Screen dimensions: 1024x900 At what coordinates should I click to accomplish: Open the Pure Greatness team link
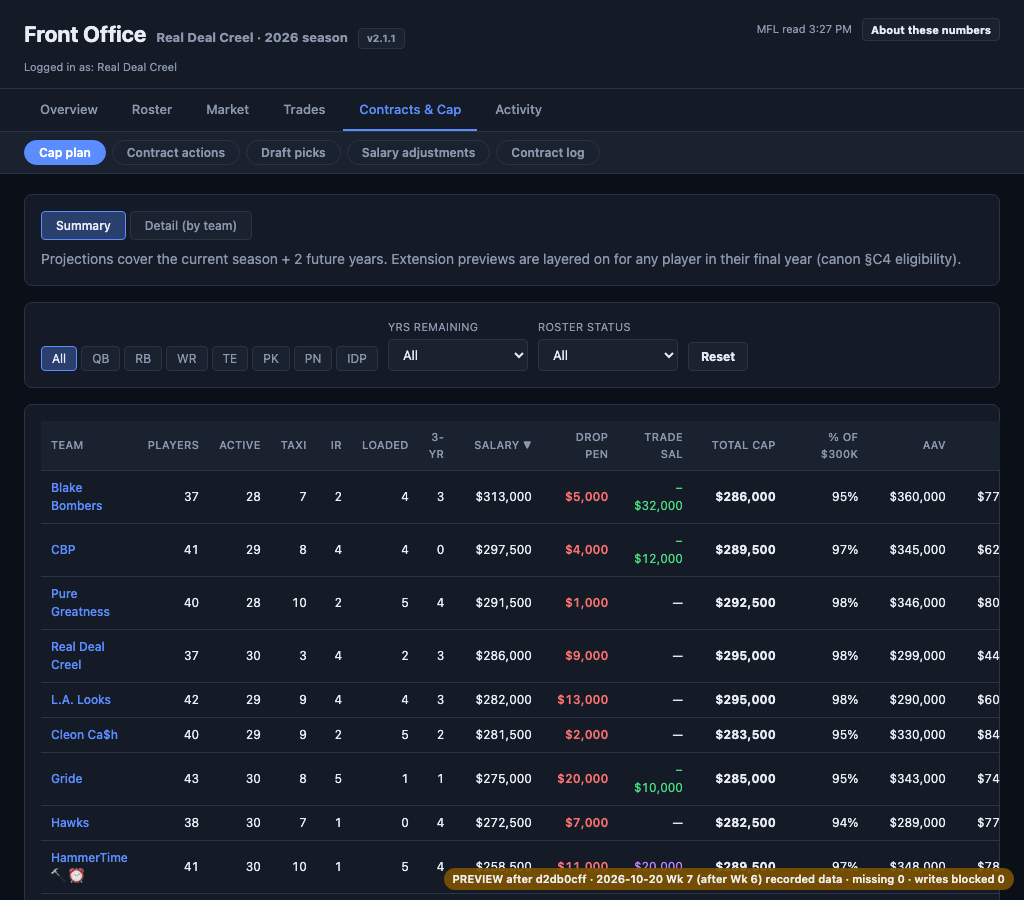tap(80, 603)
